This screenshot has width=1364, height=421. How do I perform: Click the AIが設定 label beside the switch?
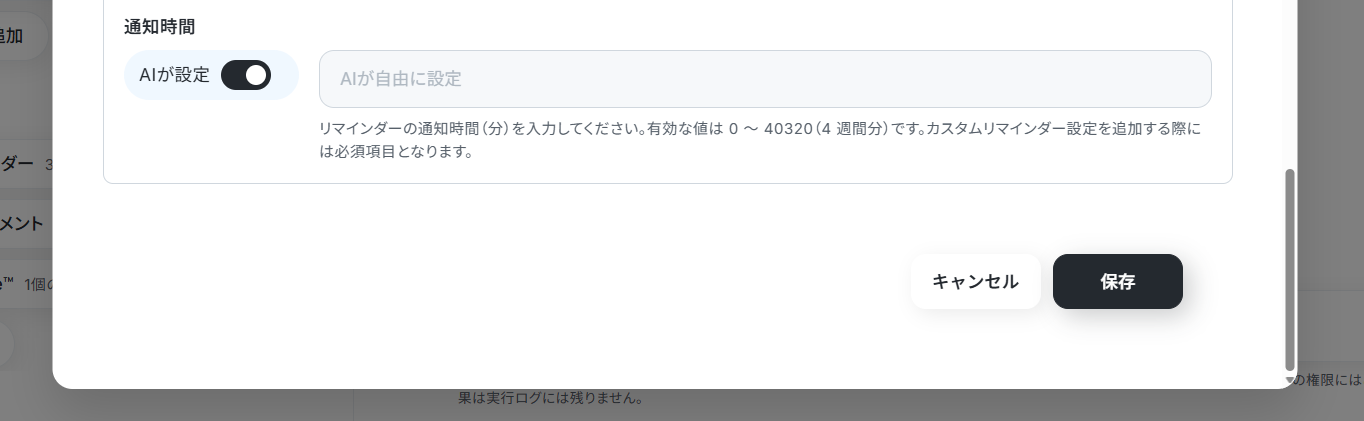pyautogui.click(x=174, y=75)
